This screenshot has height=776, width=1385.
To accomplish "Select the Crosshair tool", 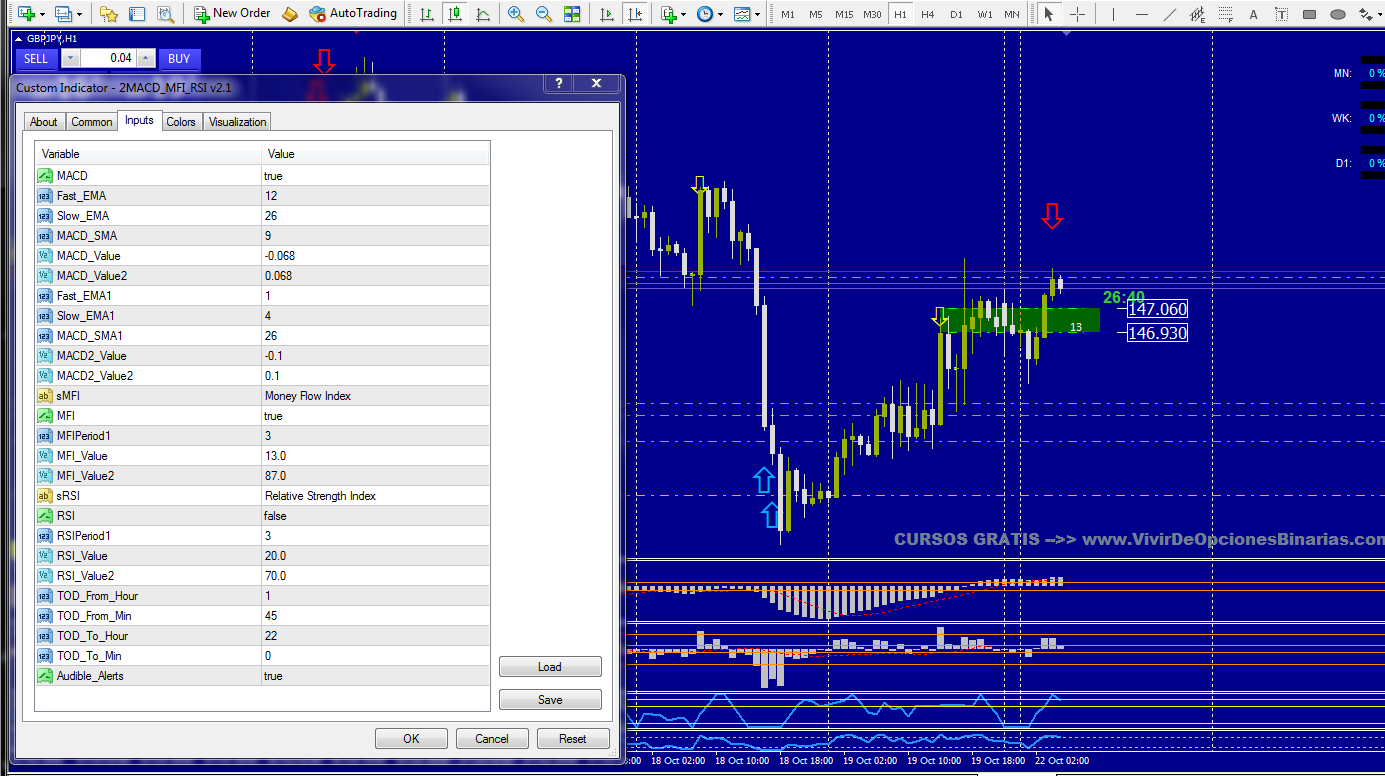I will (x=1077, y=14).
